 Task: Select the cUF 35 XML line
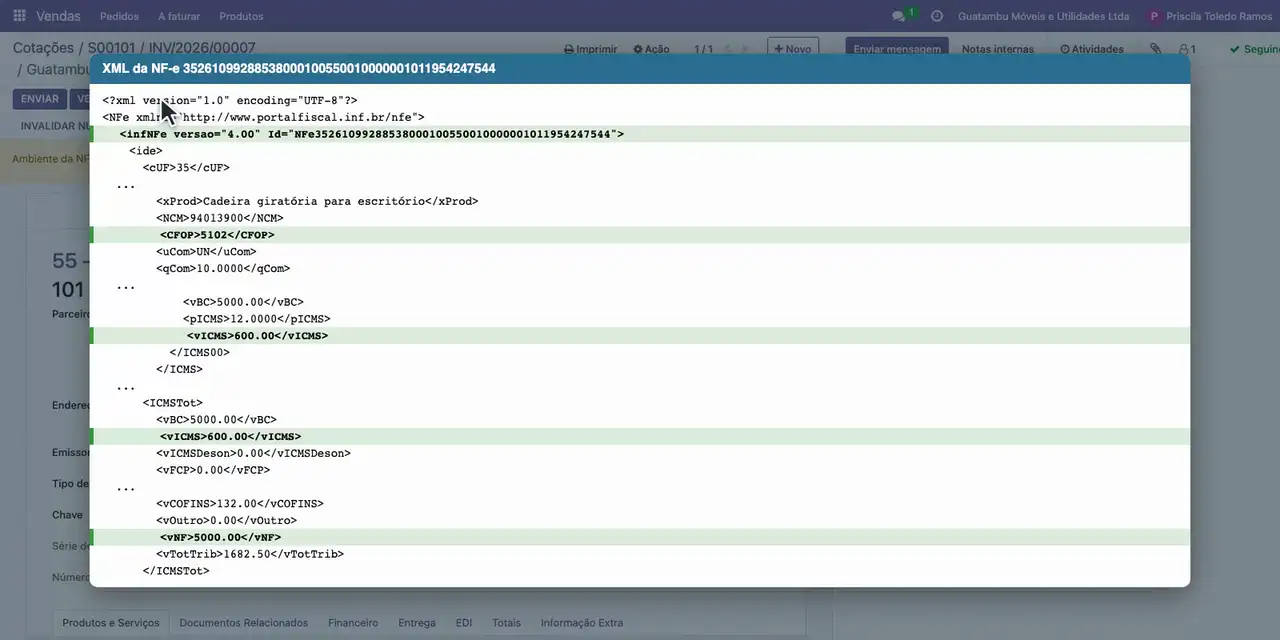coord(186,168)
